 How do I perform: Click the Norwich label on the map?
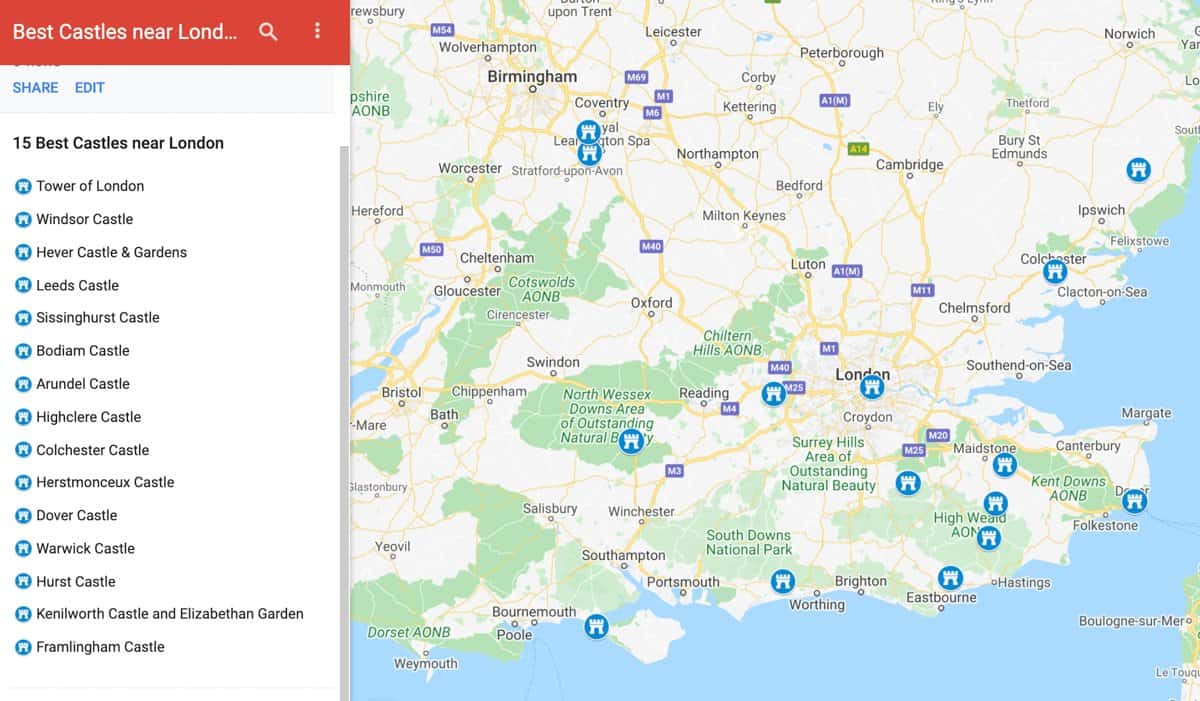pos(1129,33)
